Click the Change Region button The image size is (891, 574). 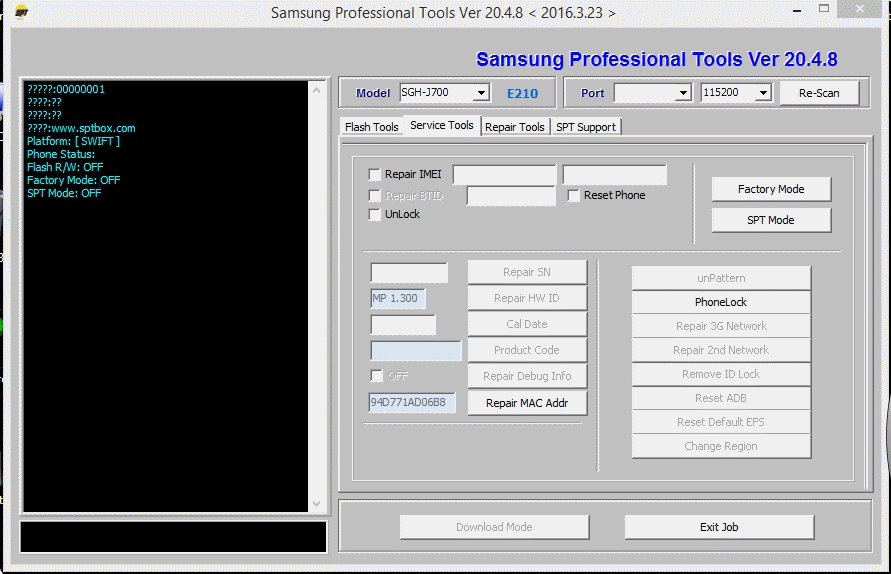(721, 446)
